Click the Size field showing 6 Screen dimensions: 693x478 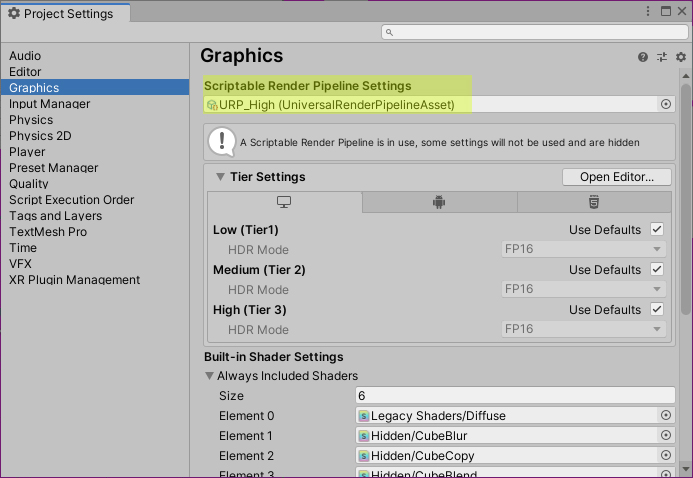(x=515, y=396)
